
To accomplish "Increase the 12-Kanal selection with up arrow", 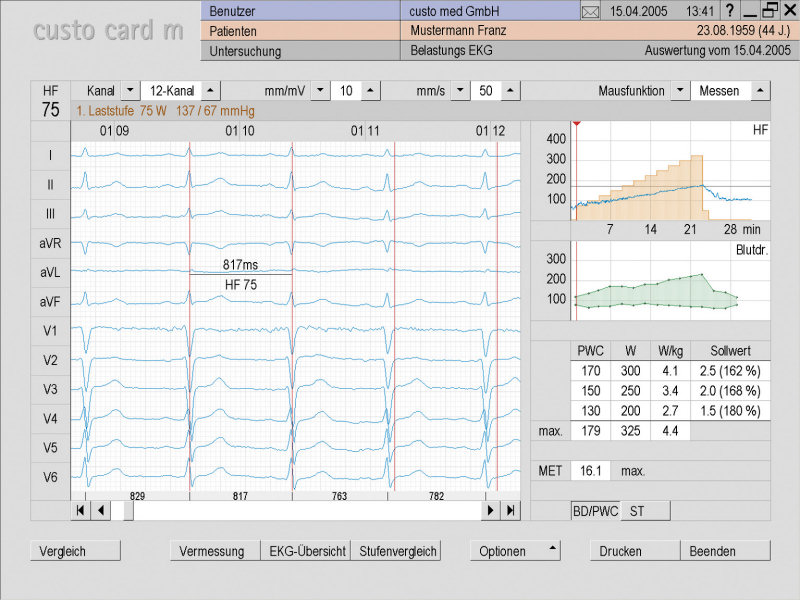I will (x=210, y=91).
